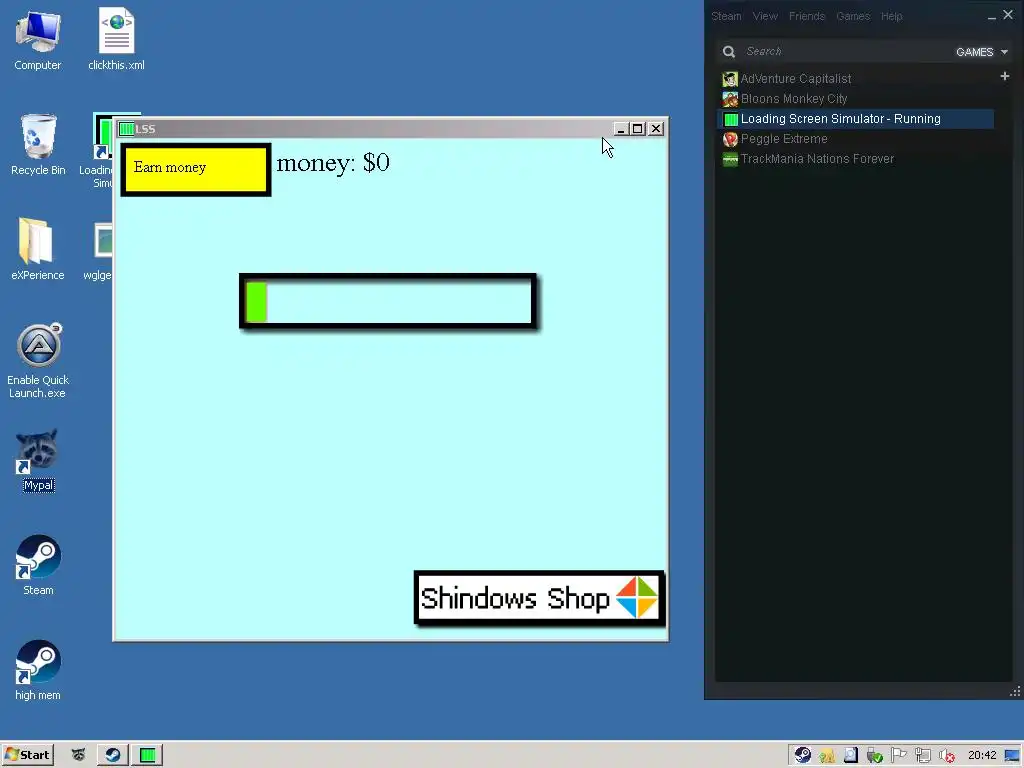Screen dimensions: 1024x768
Task: Click the Peggle Extreme game icon
Action: [x=730, y=139]
